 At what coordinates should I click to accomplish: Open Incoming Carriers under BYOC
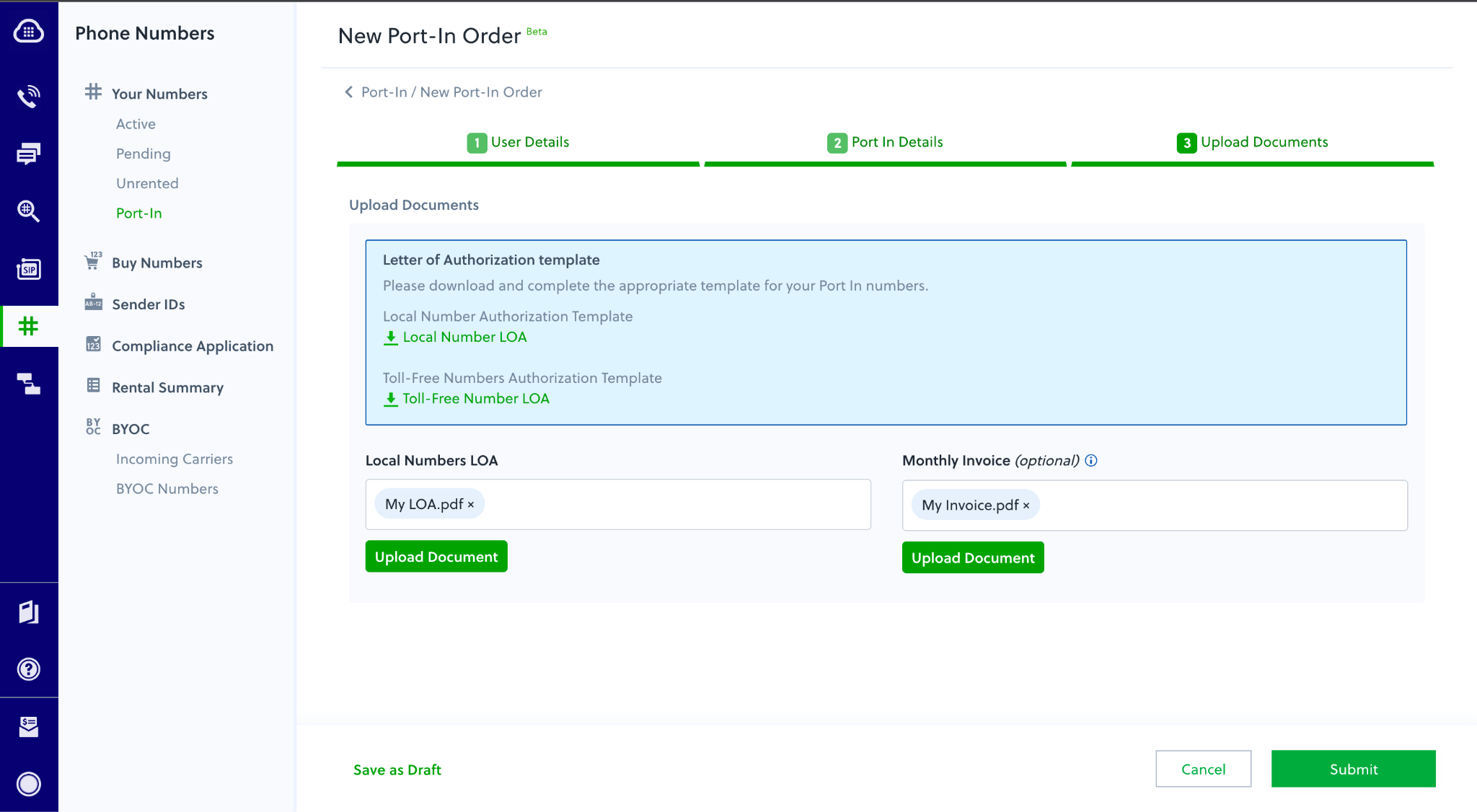tap(175, 459)
